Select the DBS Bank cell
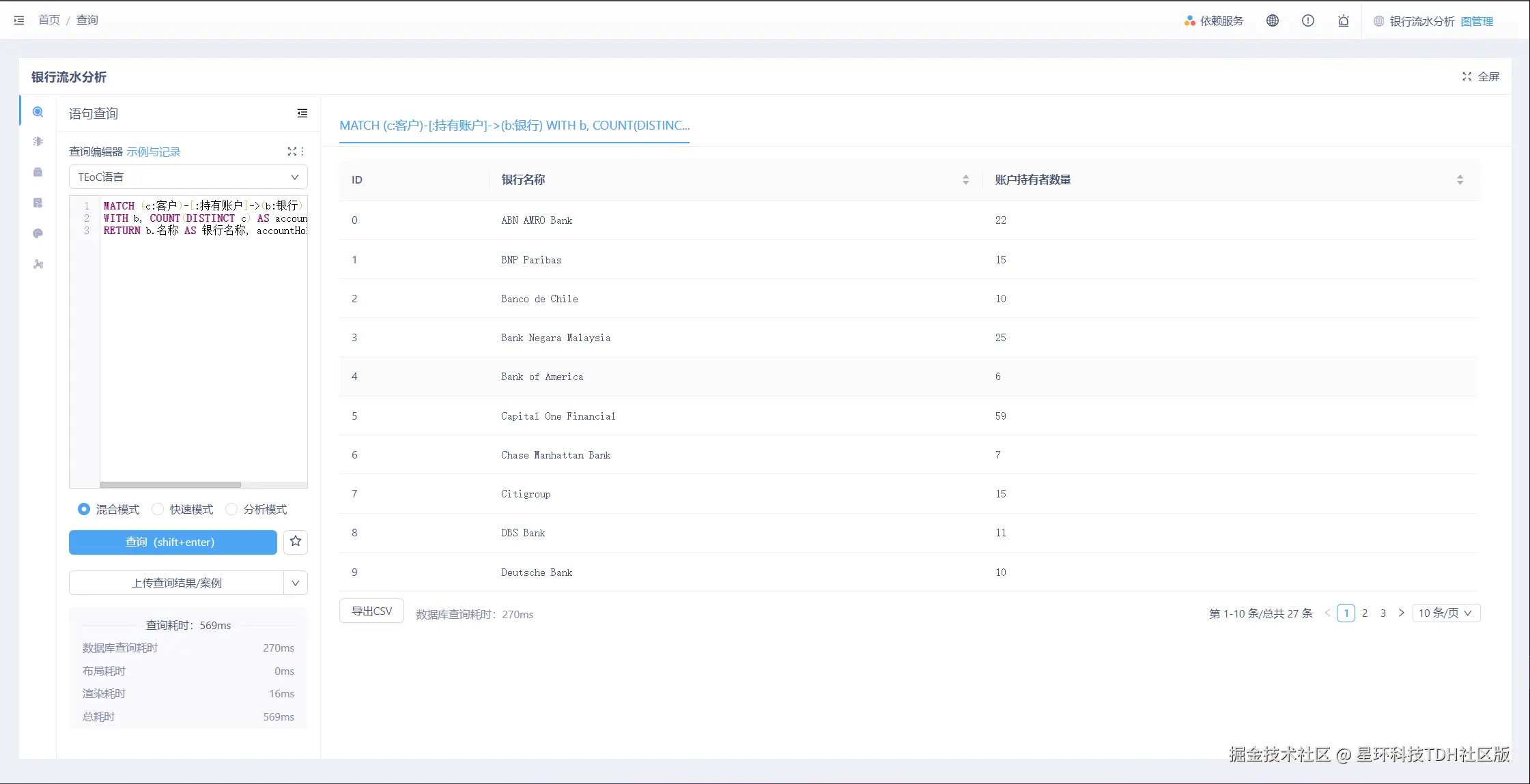 point(524,533)
